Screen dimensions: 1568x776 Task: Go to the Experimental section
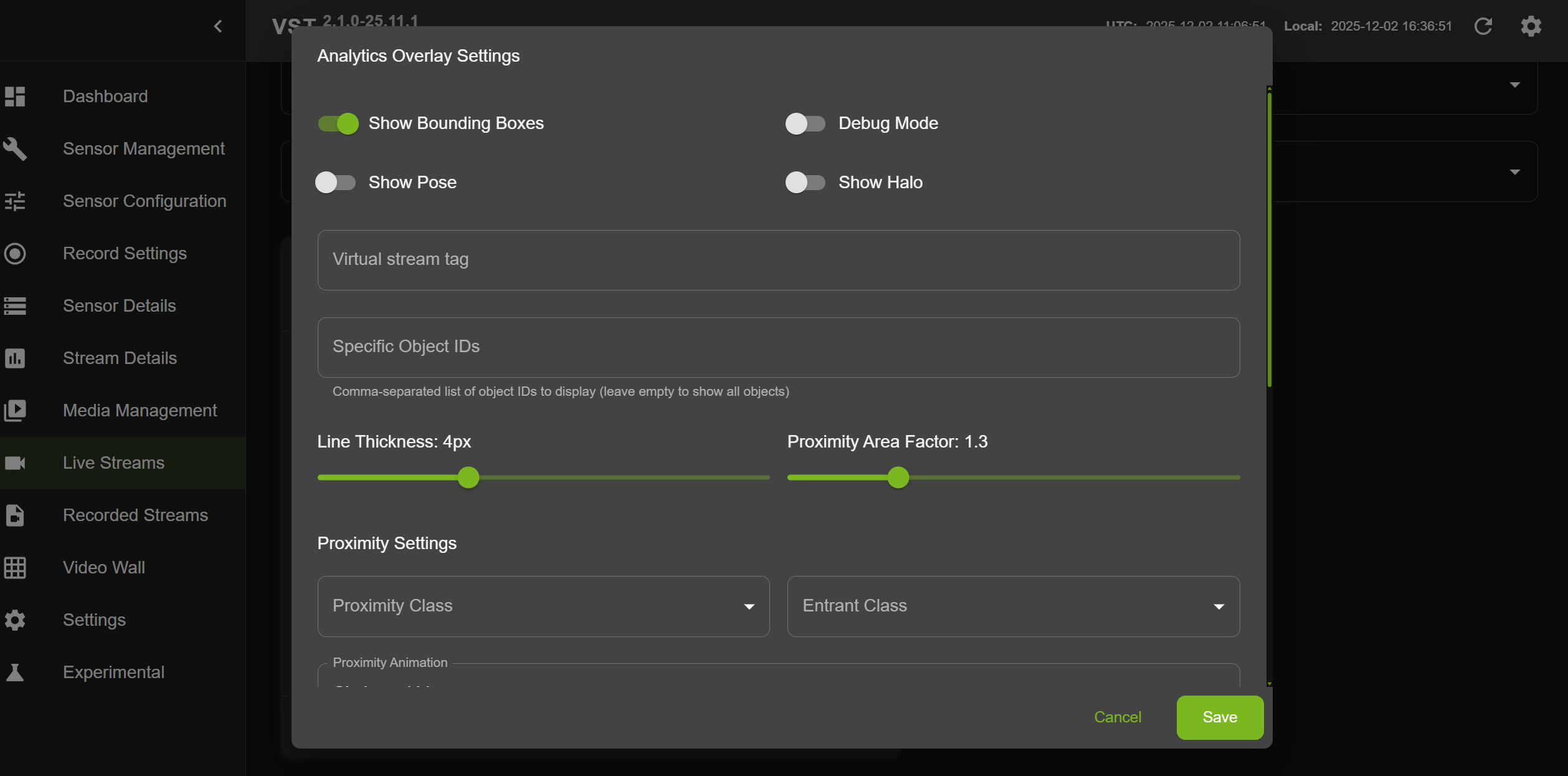[x=113, y=672]
